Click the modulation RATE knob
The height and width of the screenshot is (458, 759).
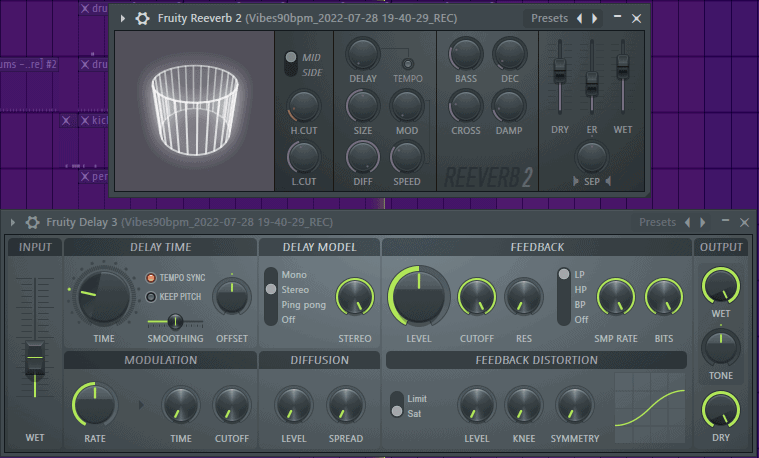[95, 405]
